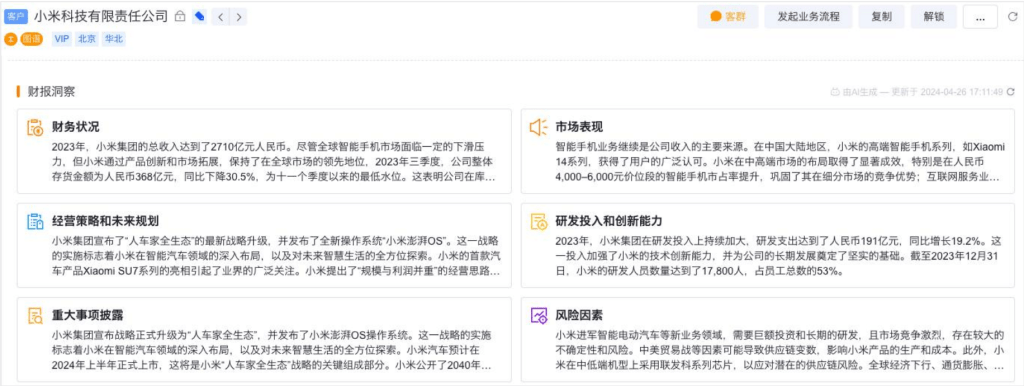
Task: Click the orange round icon before 图谱 tag
Action: pos(10,39)
